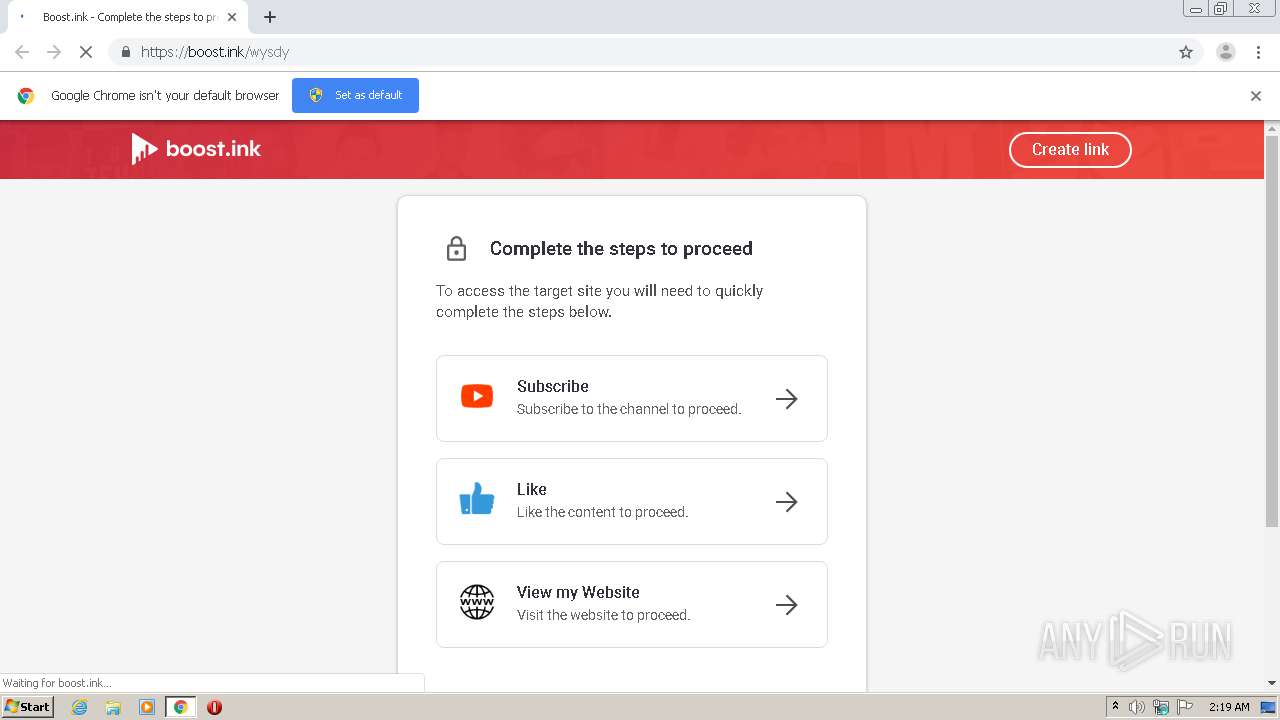Viewport: 1280px width, 720px height.
Task: Open the Create link button
Action: point(1070,150)
